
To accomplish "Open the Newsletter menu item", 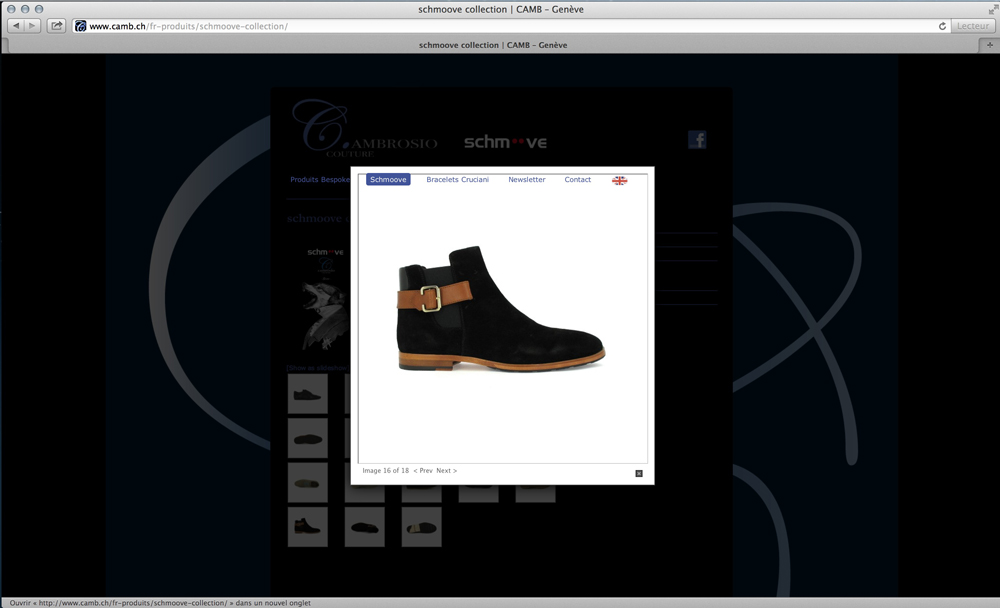I will pos(527,180).
